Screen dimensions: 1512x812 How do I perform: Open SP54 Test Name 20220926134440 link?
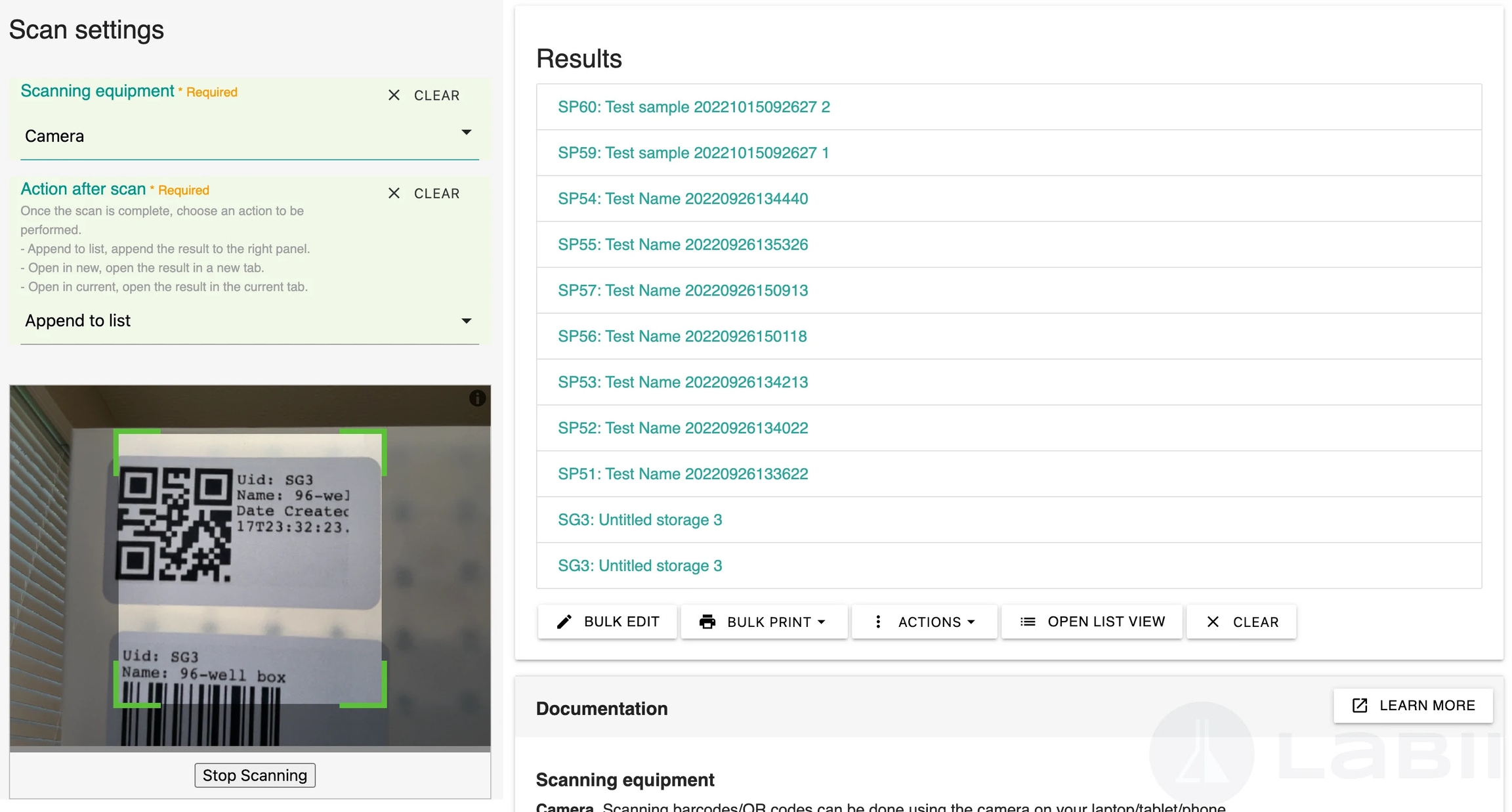[x=682, y=199]
